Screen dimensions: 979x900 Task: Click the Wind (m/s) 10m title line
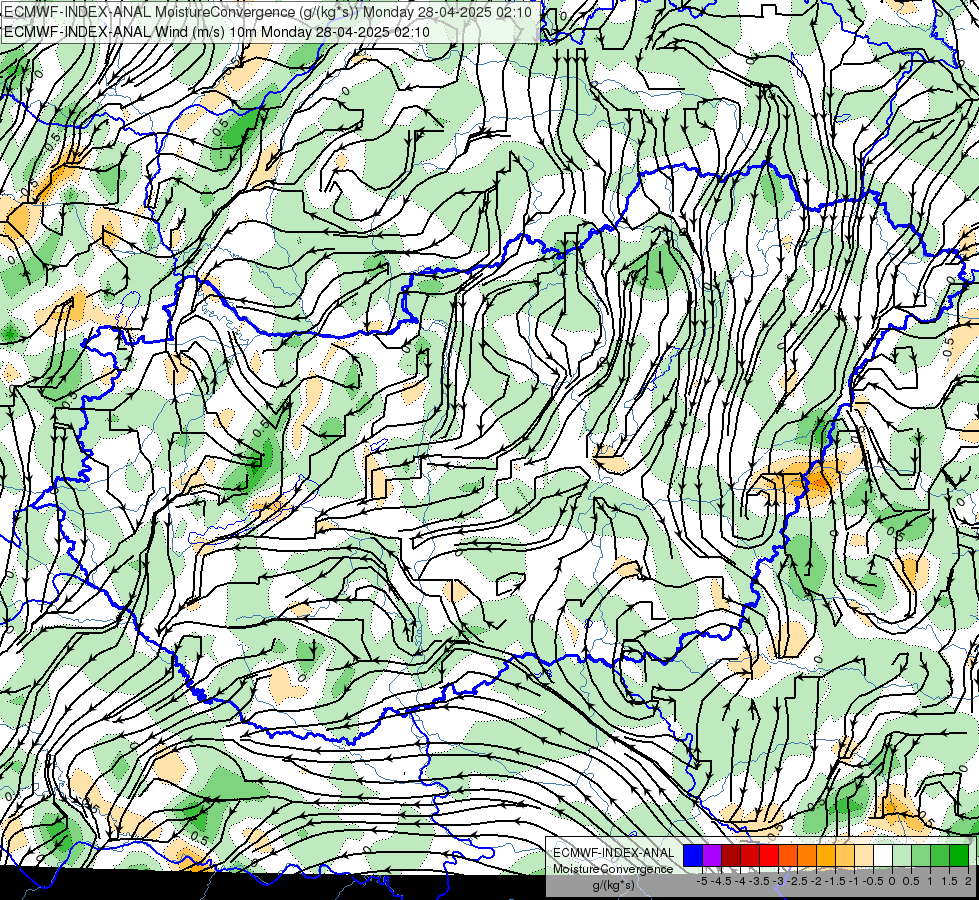(217, 32)
